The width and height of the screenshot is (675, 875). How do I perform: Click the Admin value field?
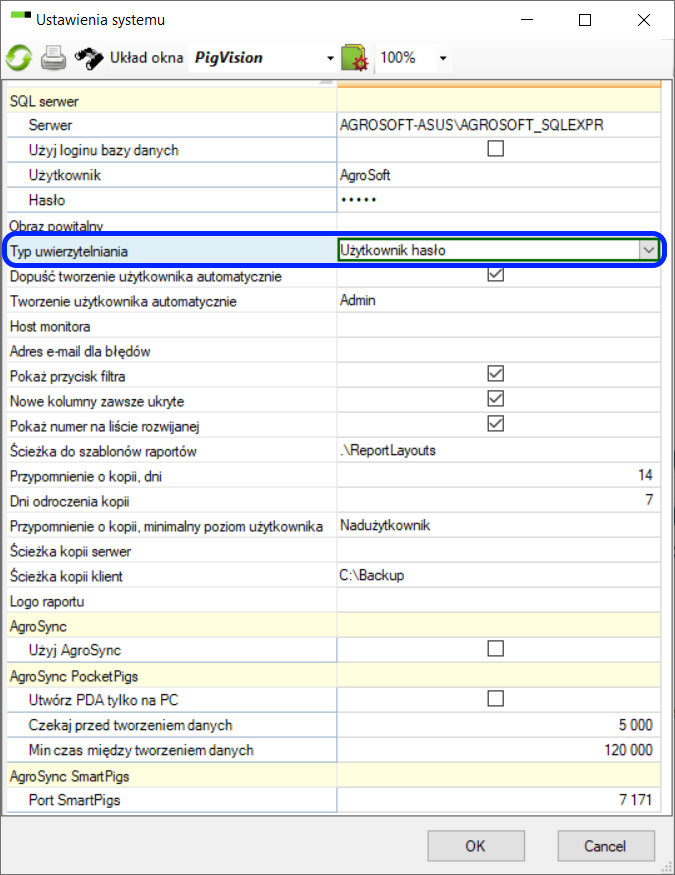coord(499,300)
